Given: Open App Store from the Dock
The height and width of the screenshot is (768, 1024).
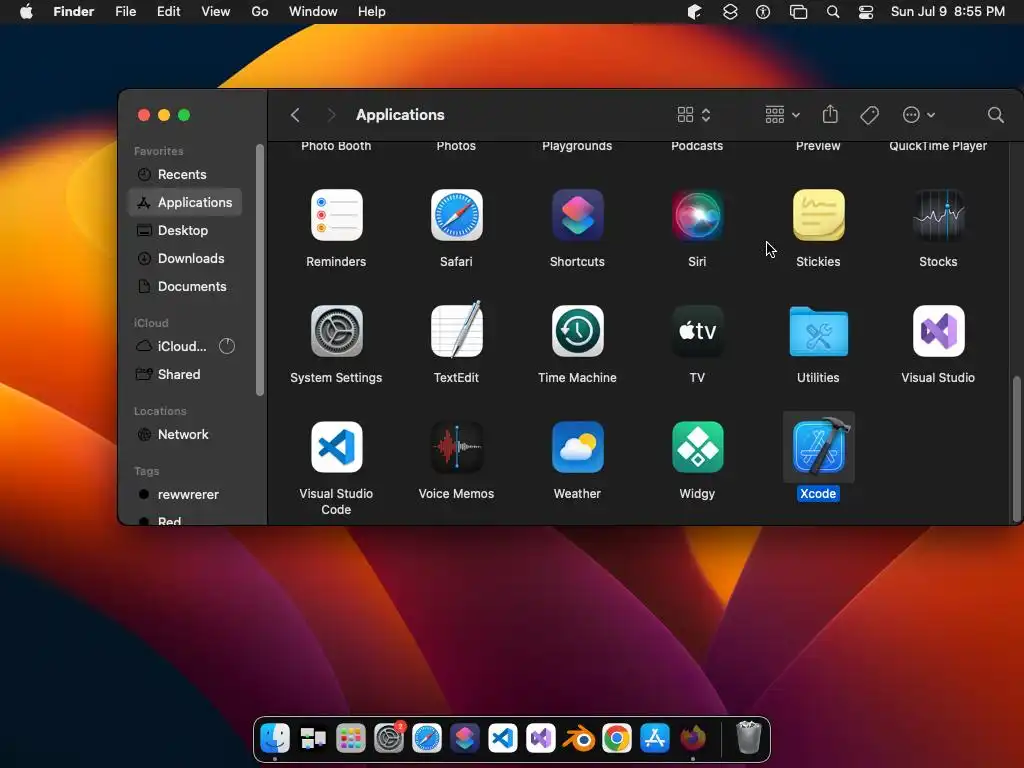Looking at the screenshot, I should tap(655, 739).
